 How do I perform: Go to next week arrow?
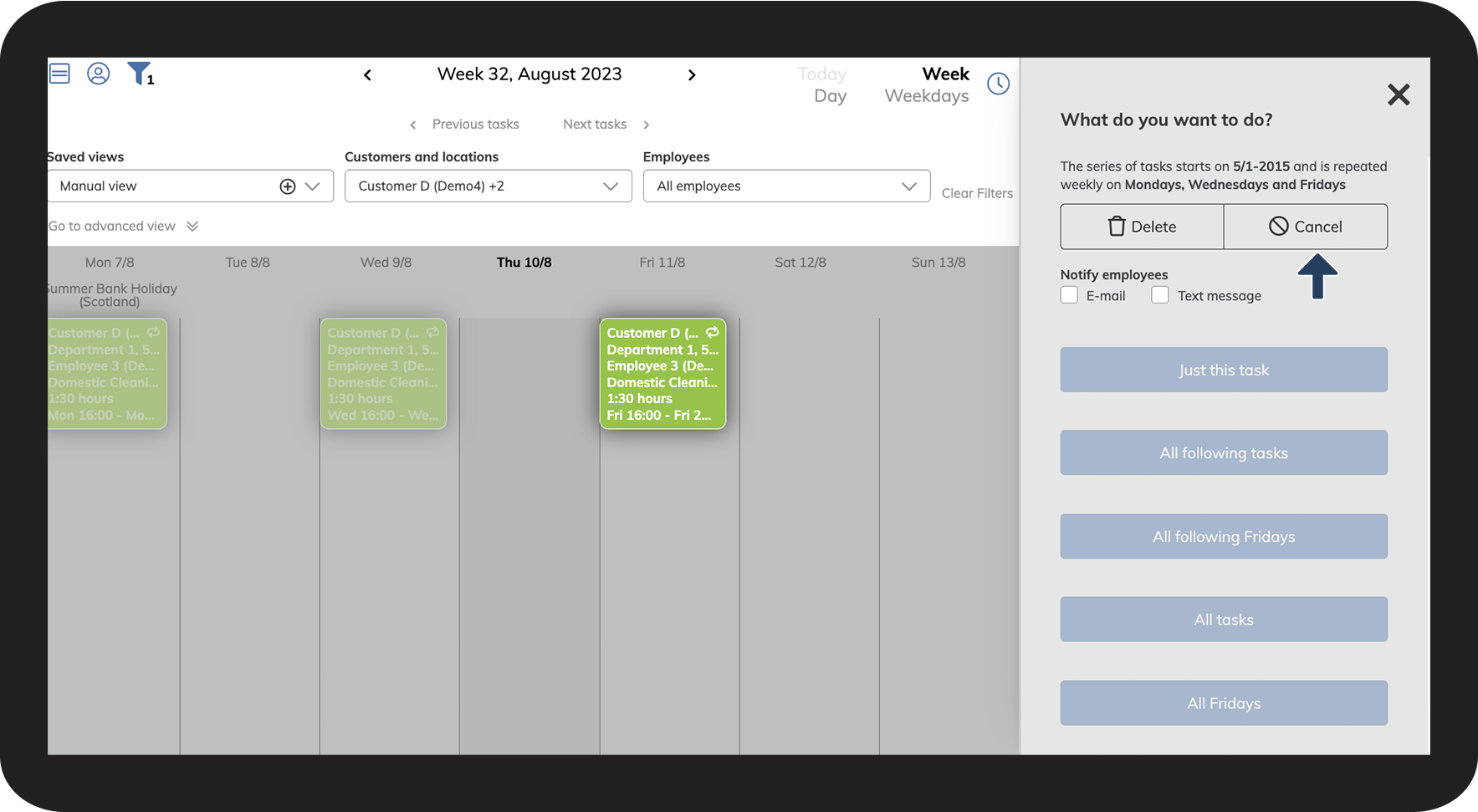coord(692,75)
